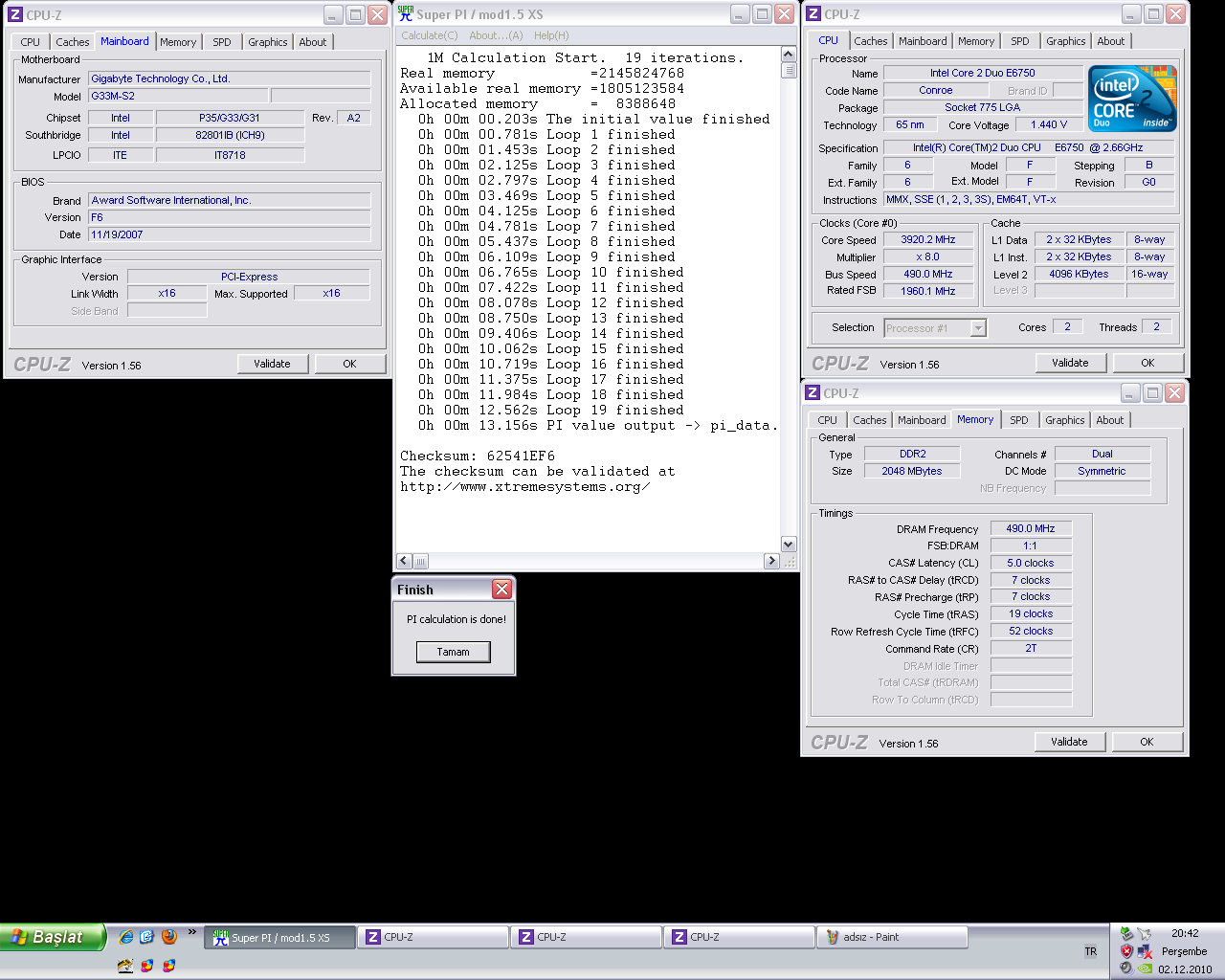Click Validate in CPU tab window
The image size is (1225, 980).
point(1070,363)
